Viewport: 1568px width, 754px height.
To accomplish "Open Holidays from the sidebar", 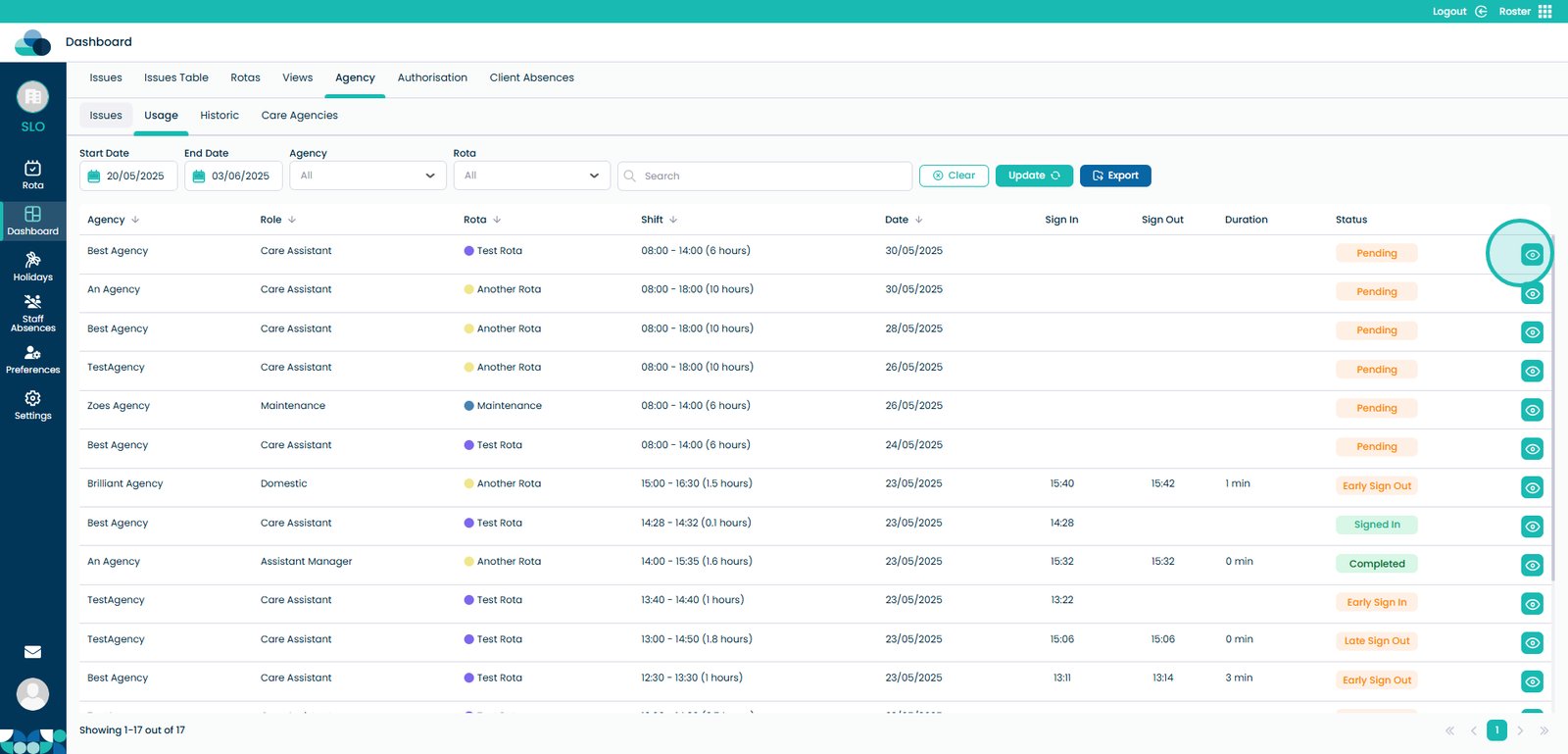I will 32,266.
